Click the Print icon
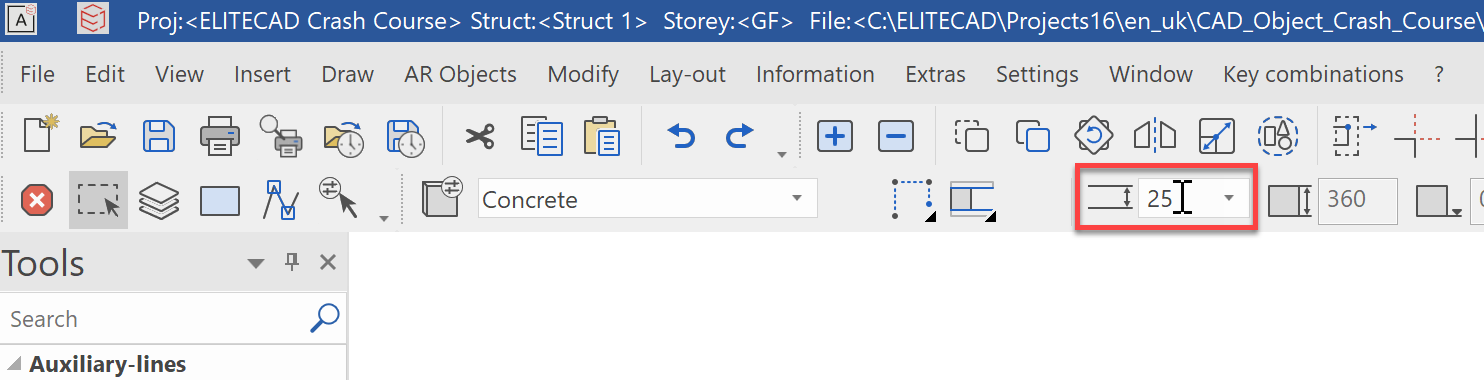The width and height of the screenshot is (1484, 380). [x=220, y=135]
